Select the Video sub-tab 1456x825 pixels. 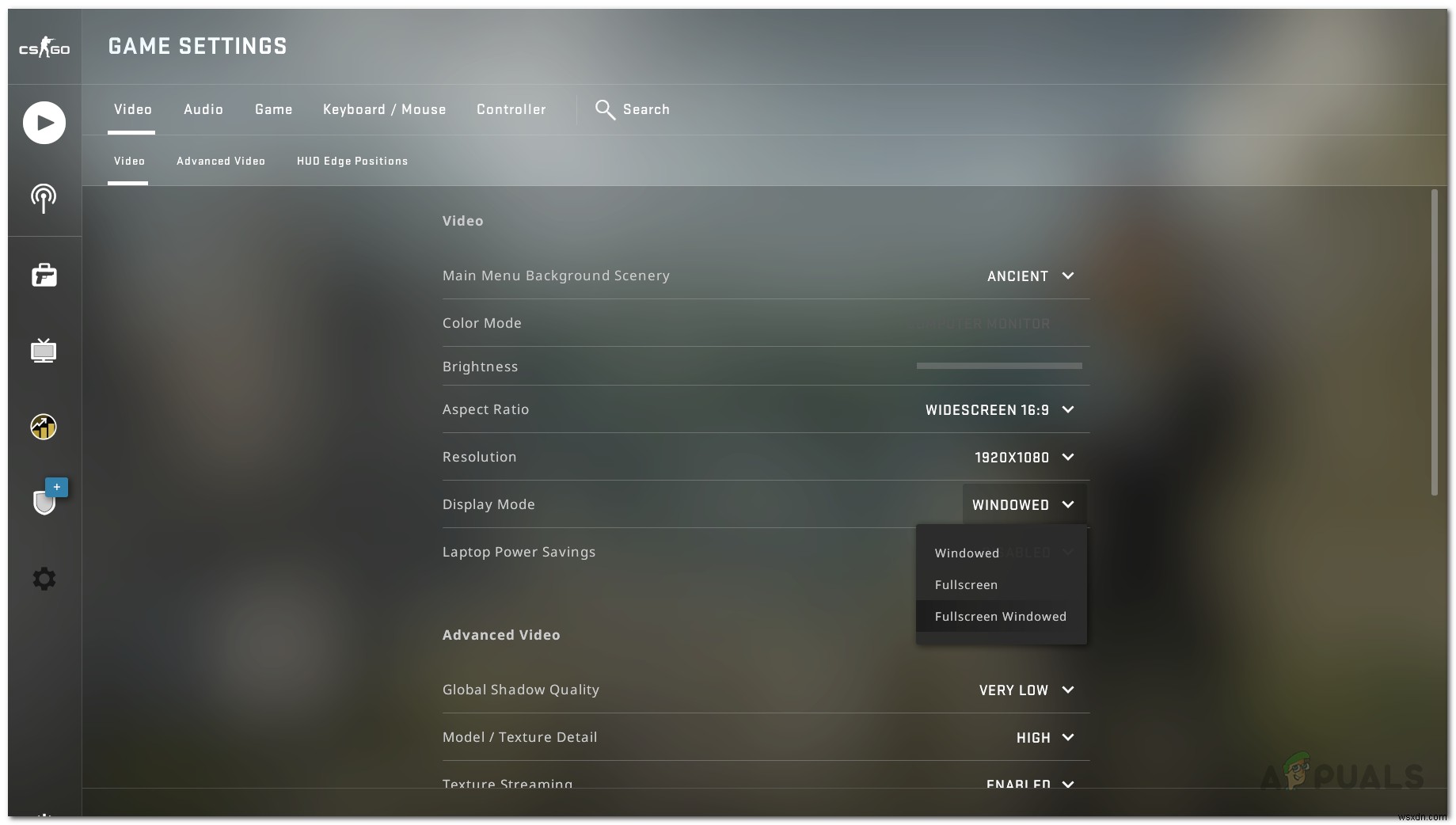tap(129, 161)
